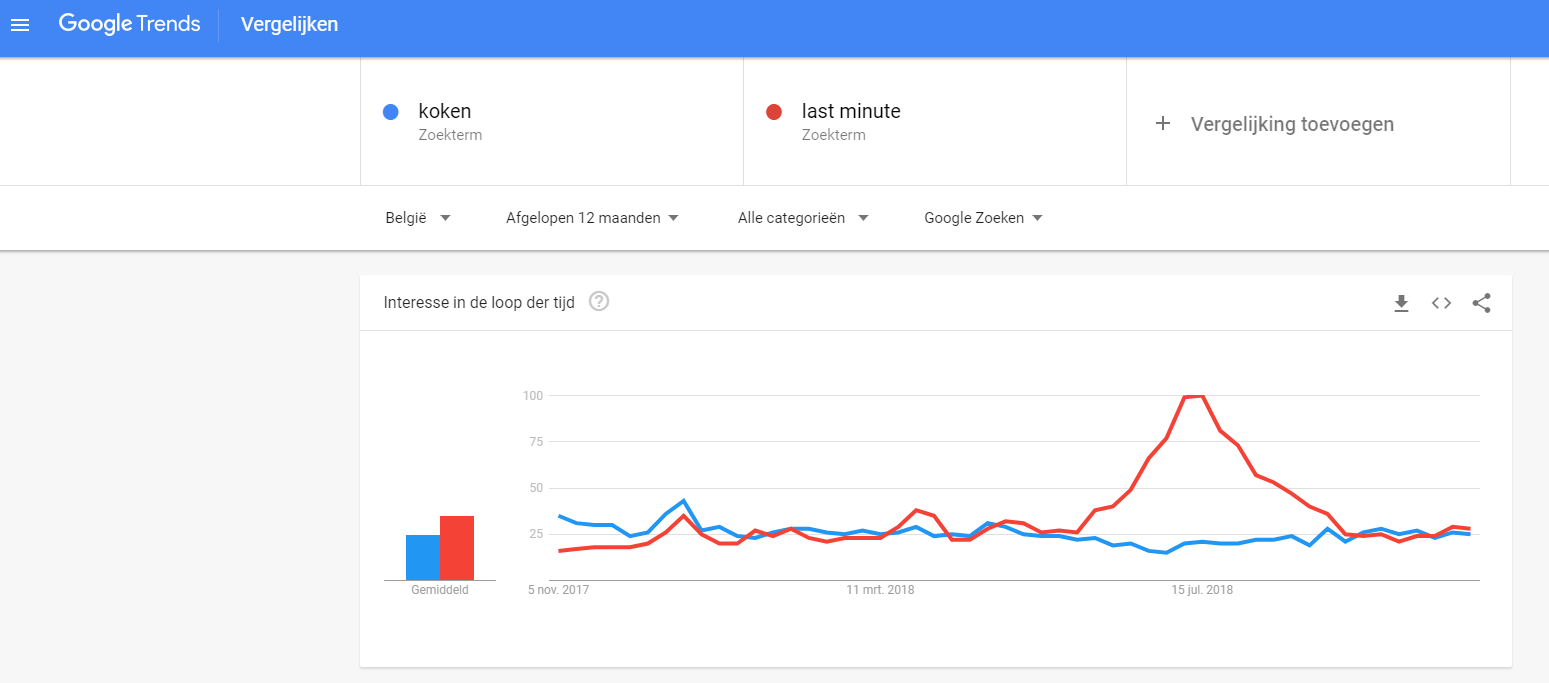The height and width of the screenshot is (683, 1549).
Task: Click the red Gemiddeld average bar
Action: tap(457, 548)
